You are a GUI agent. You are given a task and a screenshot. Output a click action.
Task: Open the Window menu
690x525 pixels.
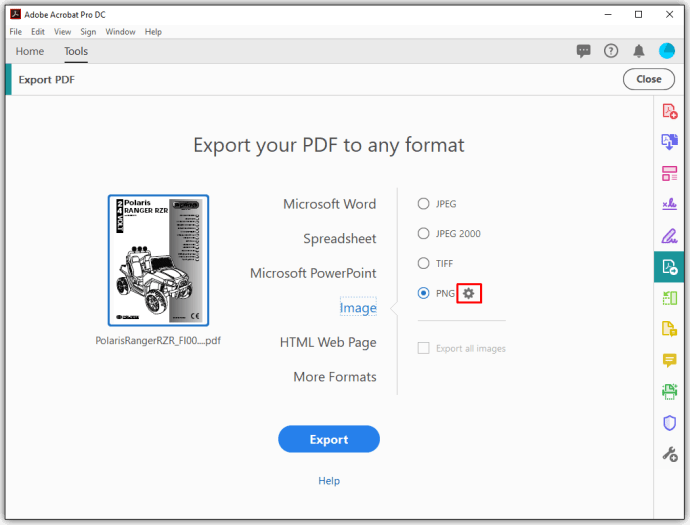pos(120,32)
